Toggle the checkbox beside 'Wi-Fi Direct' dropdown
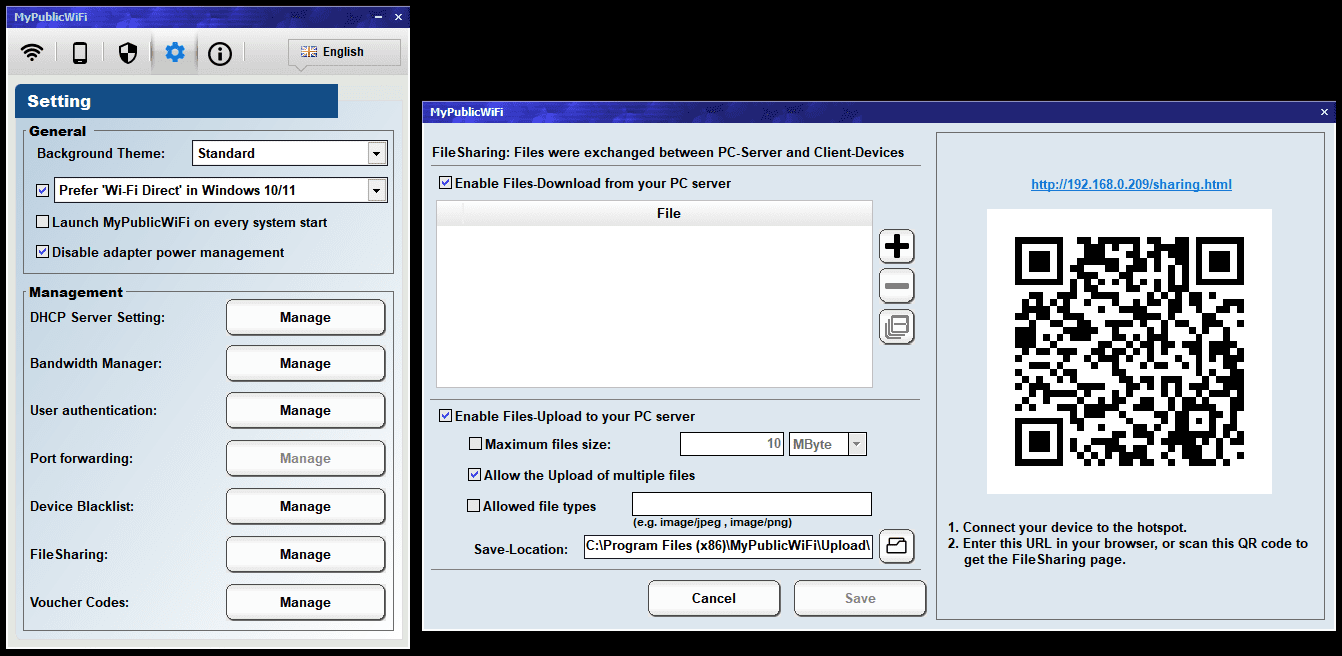Viewport: 1342px width, 656px height. point(43,190)
